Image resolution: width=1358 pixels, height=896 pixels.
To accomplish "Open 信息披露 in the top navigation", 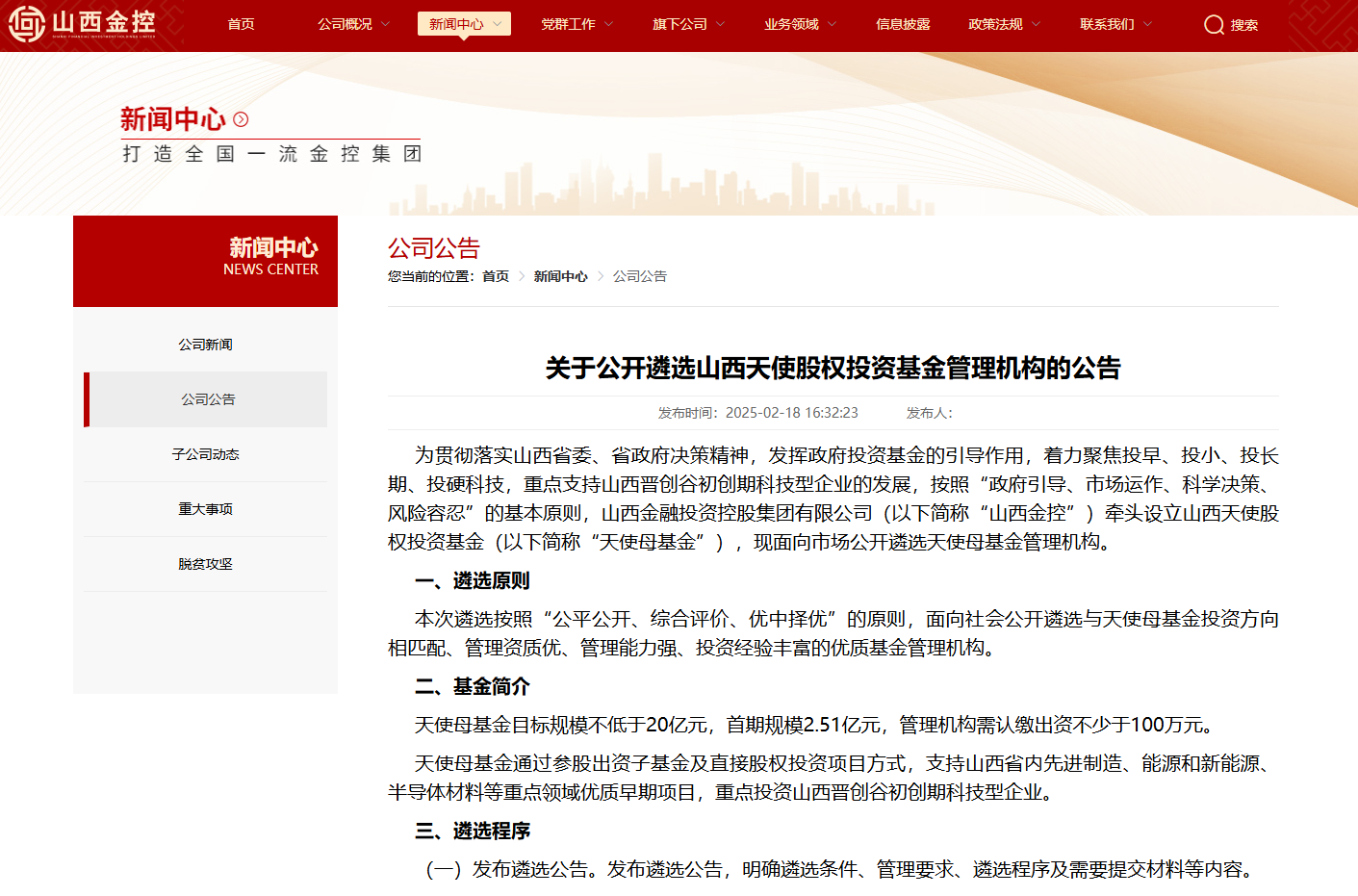I will (x=903, y=24).
